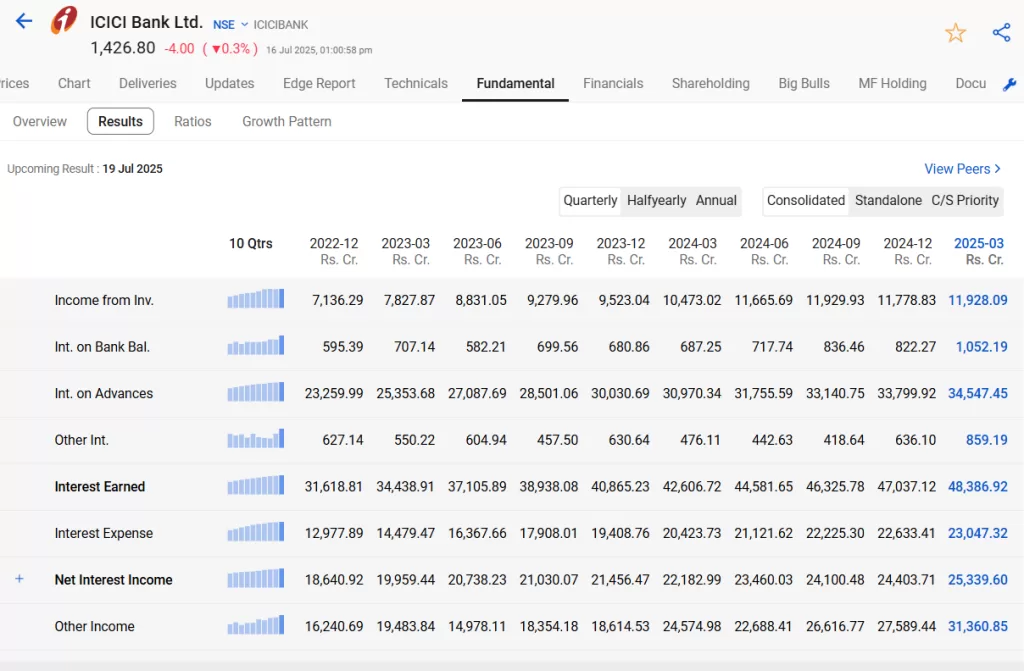This screenshot has width=1024, height=671.
Task: Open the NSE exchange dropdown
Action: pos(231,25)
